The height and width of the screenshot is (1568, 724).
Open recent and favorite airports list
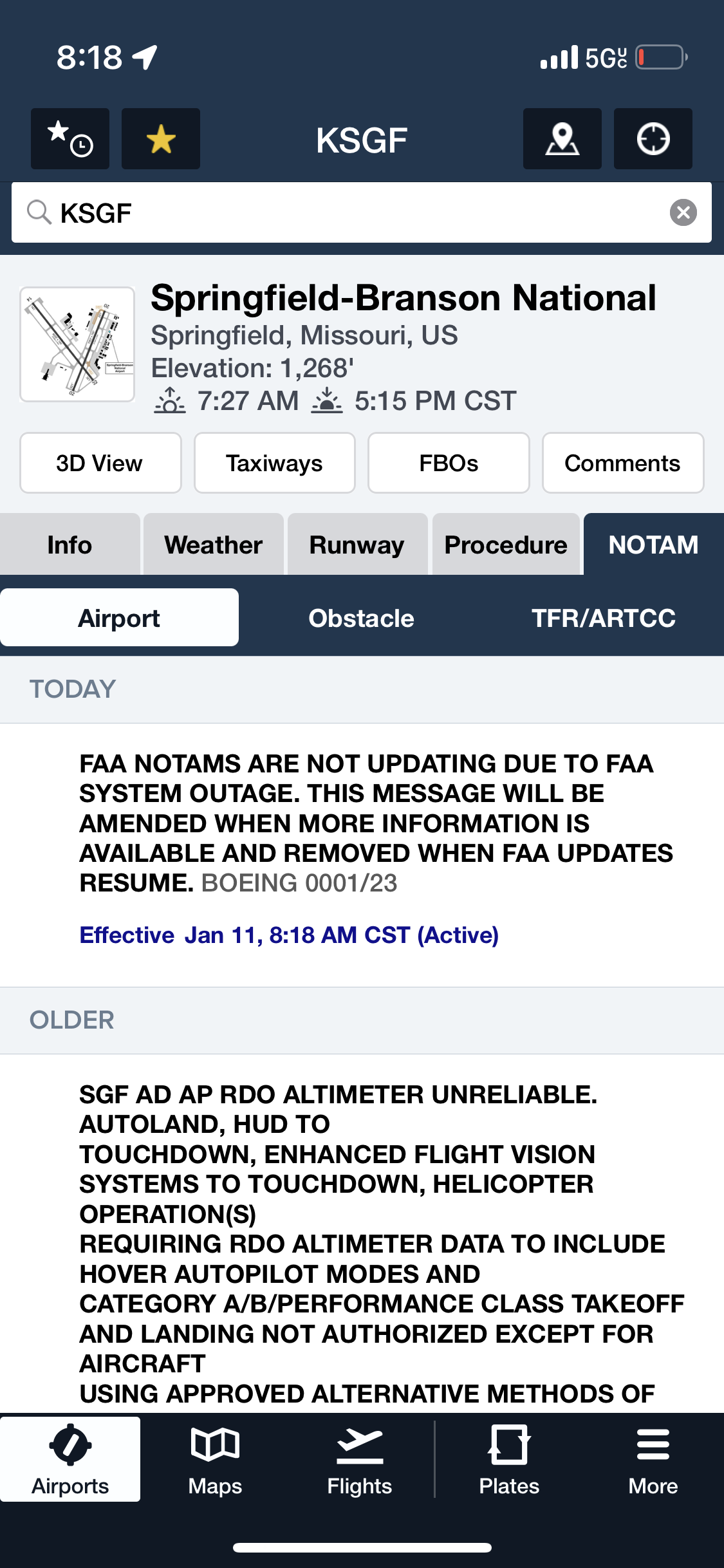click(70, 139)
